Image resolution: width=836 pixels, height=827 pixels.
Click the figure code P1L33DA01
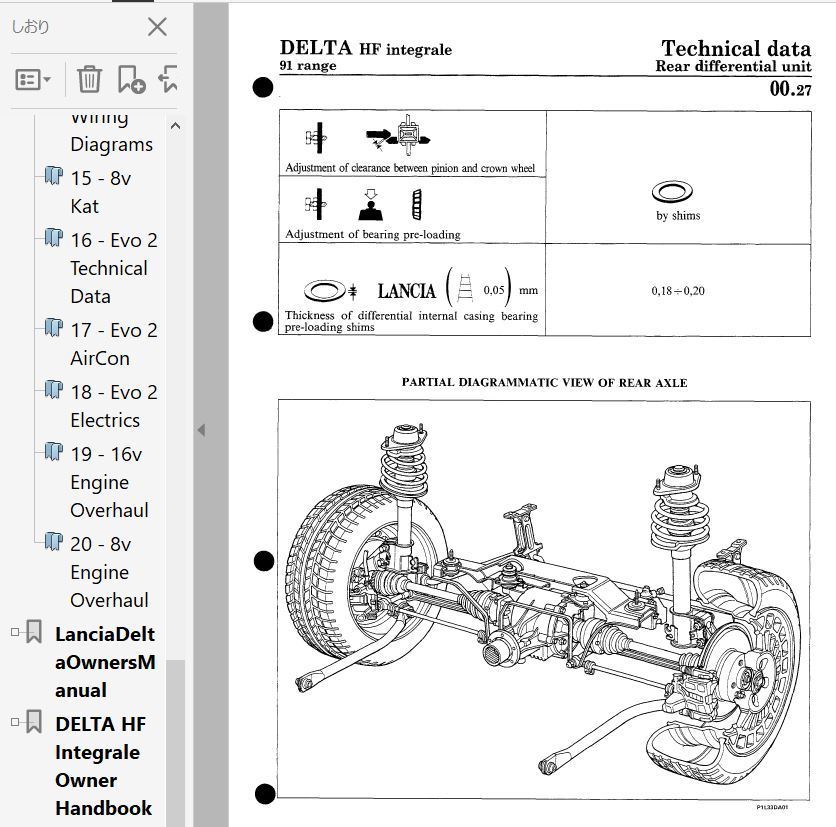click(772, 807)
